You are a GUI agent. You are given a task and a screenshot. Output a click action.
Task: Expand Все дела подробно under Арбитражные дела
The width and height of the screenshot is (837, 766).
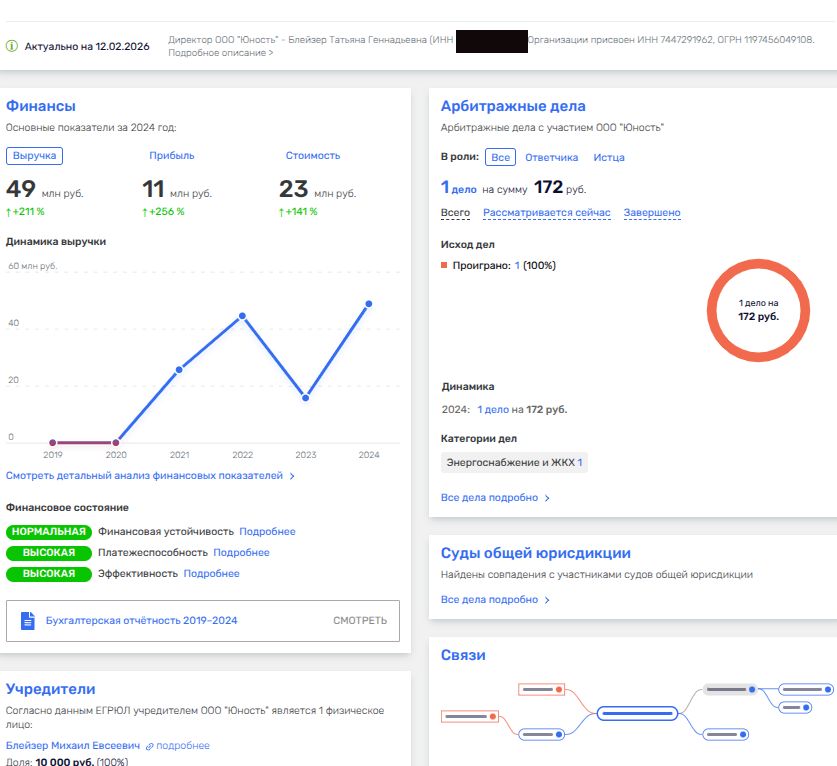[495, 498]
